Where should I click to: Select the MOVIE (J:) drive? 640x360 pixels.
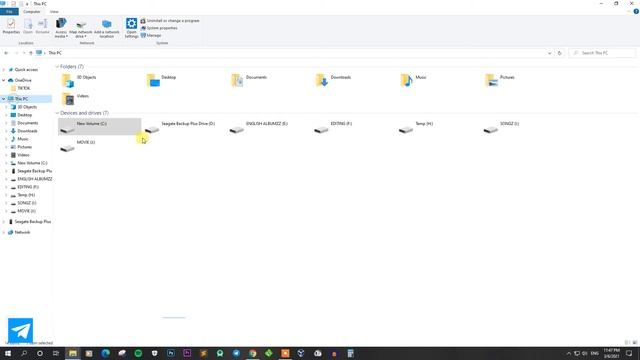click(x=100, y=145)
